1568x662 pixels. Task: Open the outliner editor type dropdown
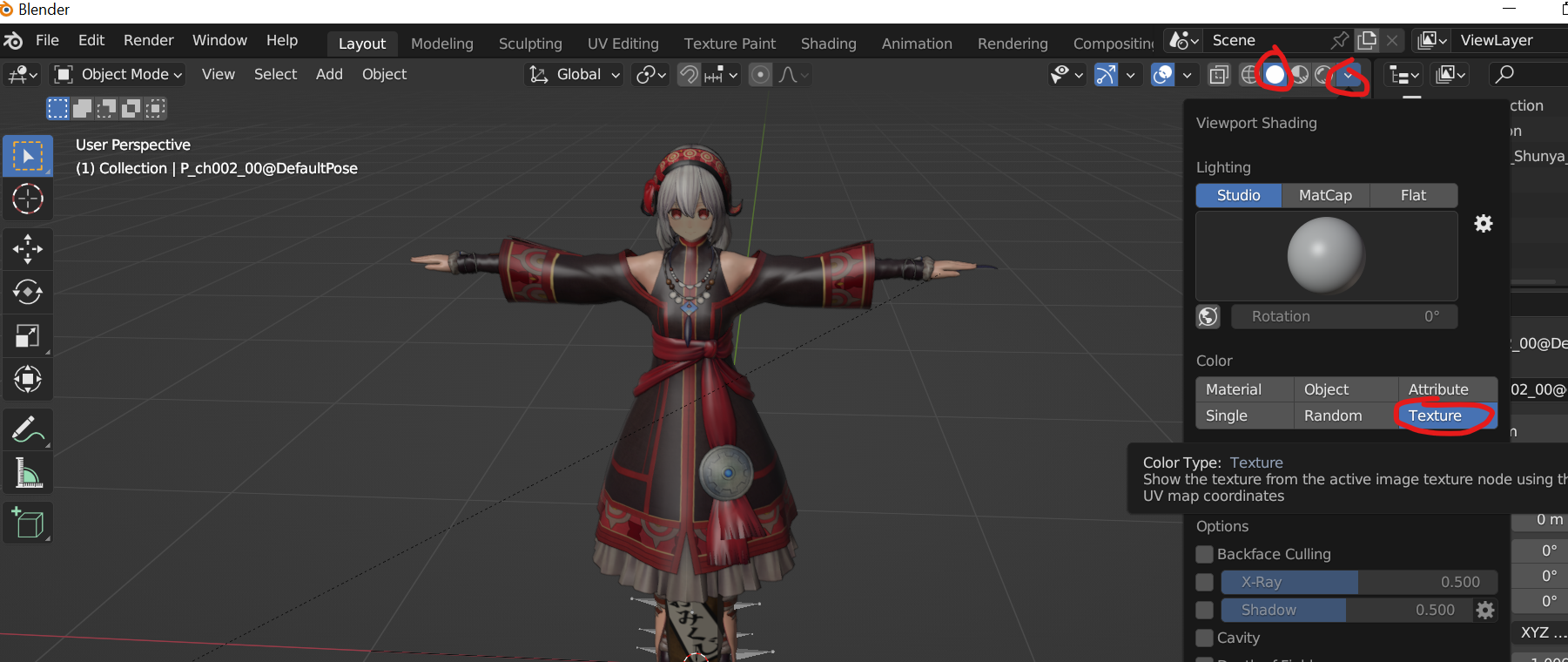1403,75
